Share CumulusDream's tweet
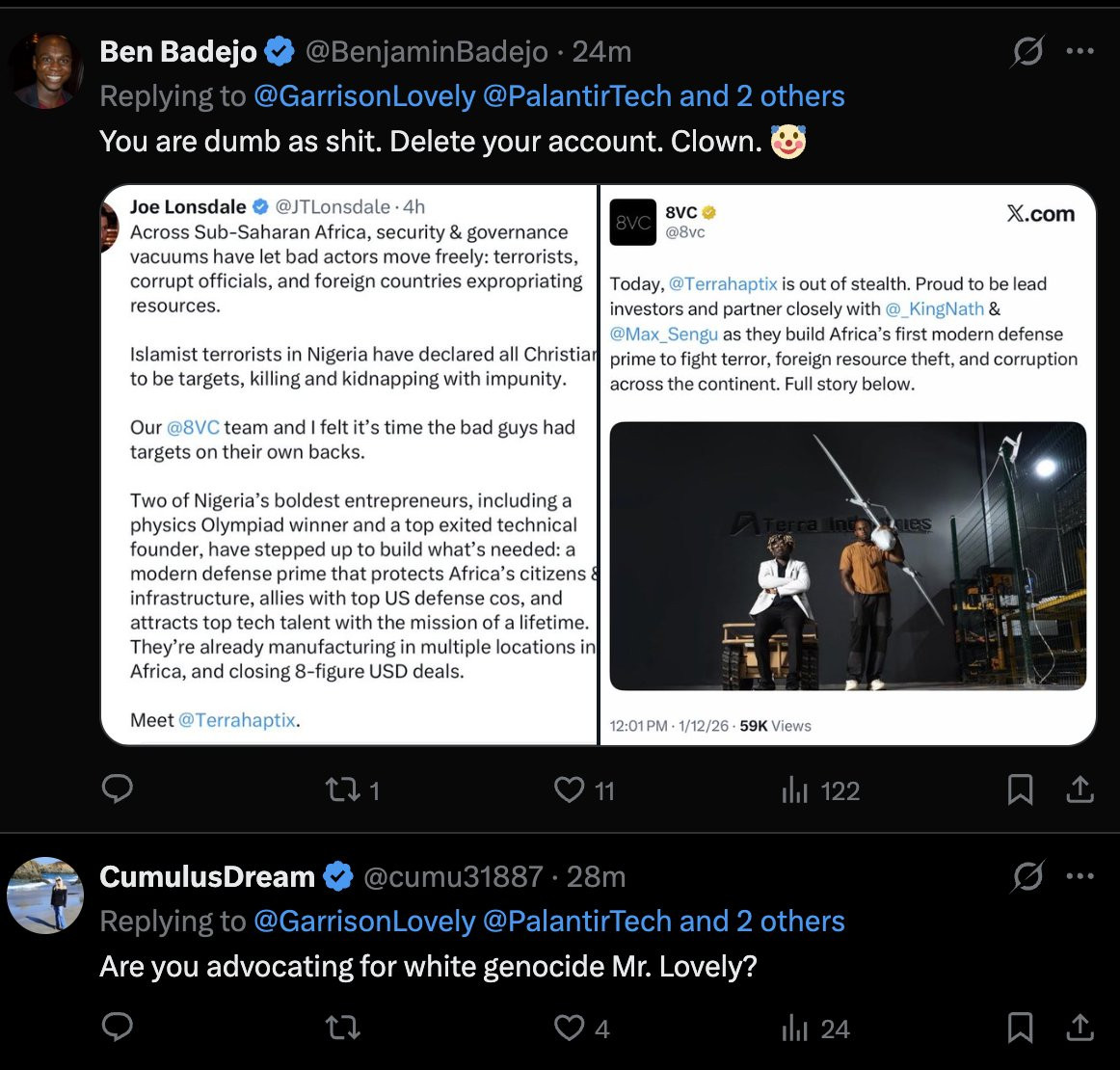 click(x=1080, y=1029)
